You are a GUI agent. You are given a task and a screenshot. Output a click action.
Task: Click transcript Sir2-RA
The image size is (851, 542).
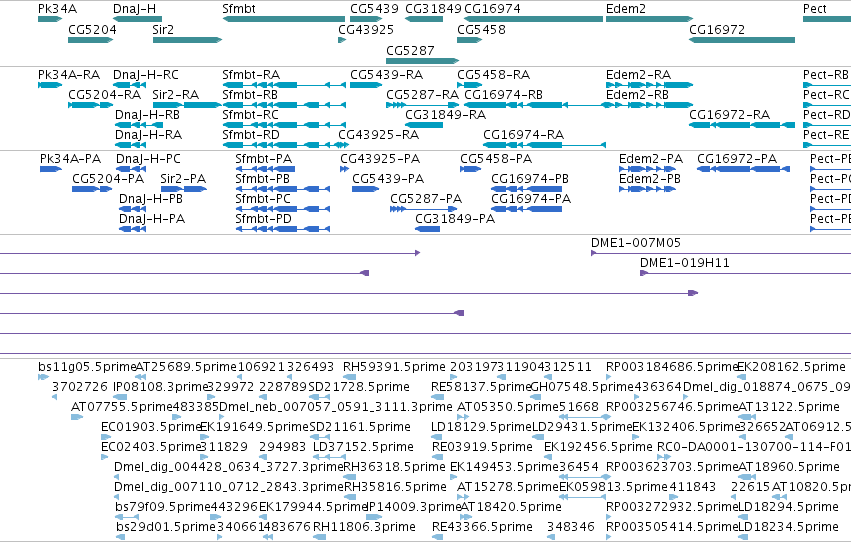(187, 105)
